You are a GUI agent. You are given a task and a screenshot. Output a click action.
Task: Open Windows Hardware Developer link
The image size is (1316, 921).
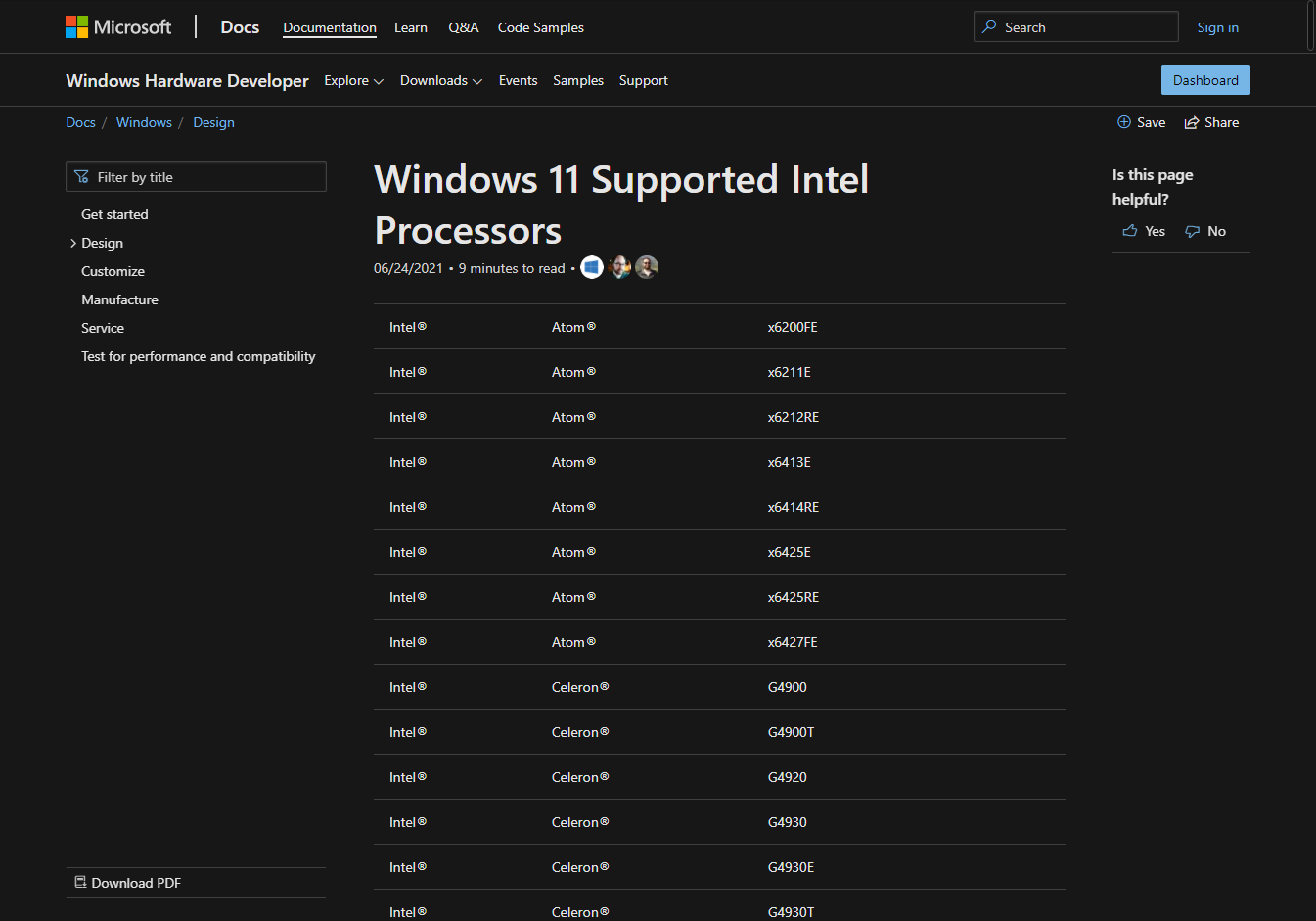(x=187, y=80)
